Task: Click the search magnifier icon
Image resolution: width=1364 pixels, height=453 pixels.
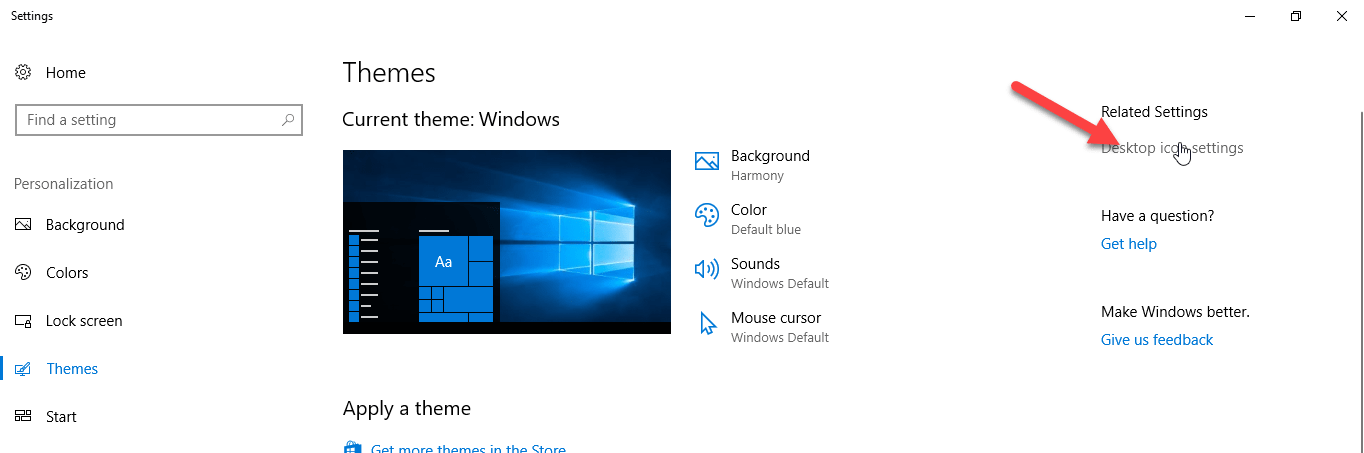Action: (x=288, y=120)
